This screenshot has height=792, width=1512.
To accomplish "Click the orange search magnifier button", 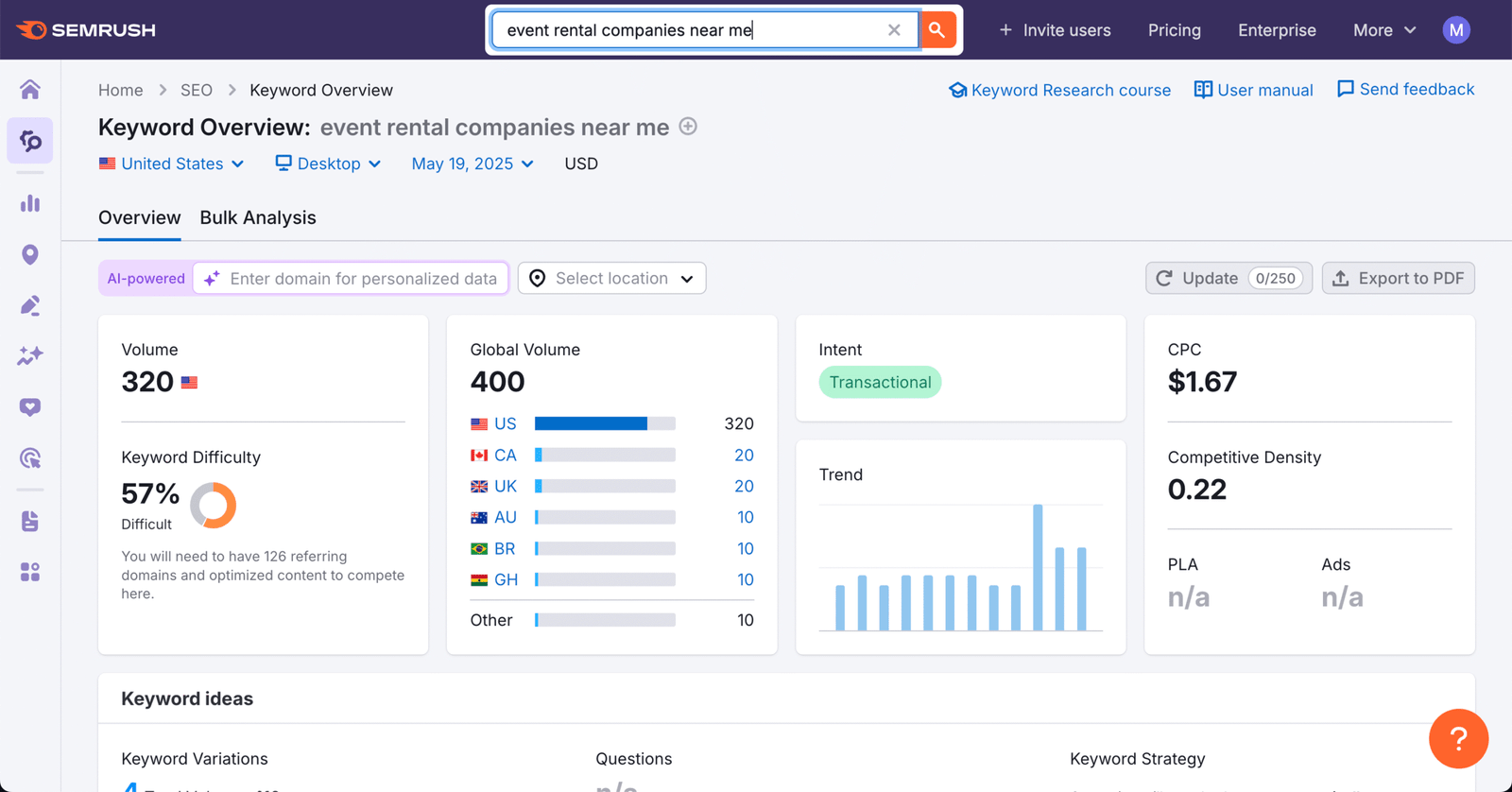I will (936, 30).
